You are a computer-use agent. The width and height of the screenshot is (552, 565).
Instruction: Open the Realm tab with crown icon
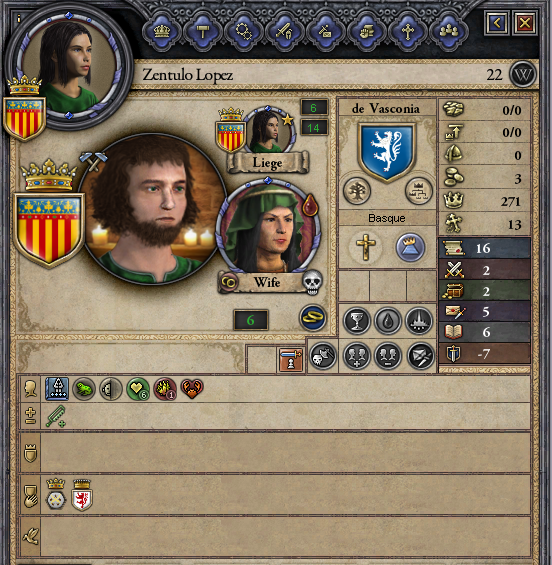tap(162, 31)
